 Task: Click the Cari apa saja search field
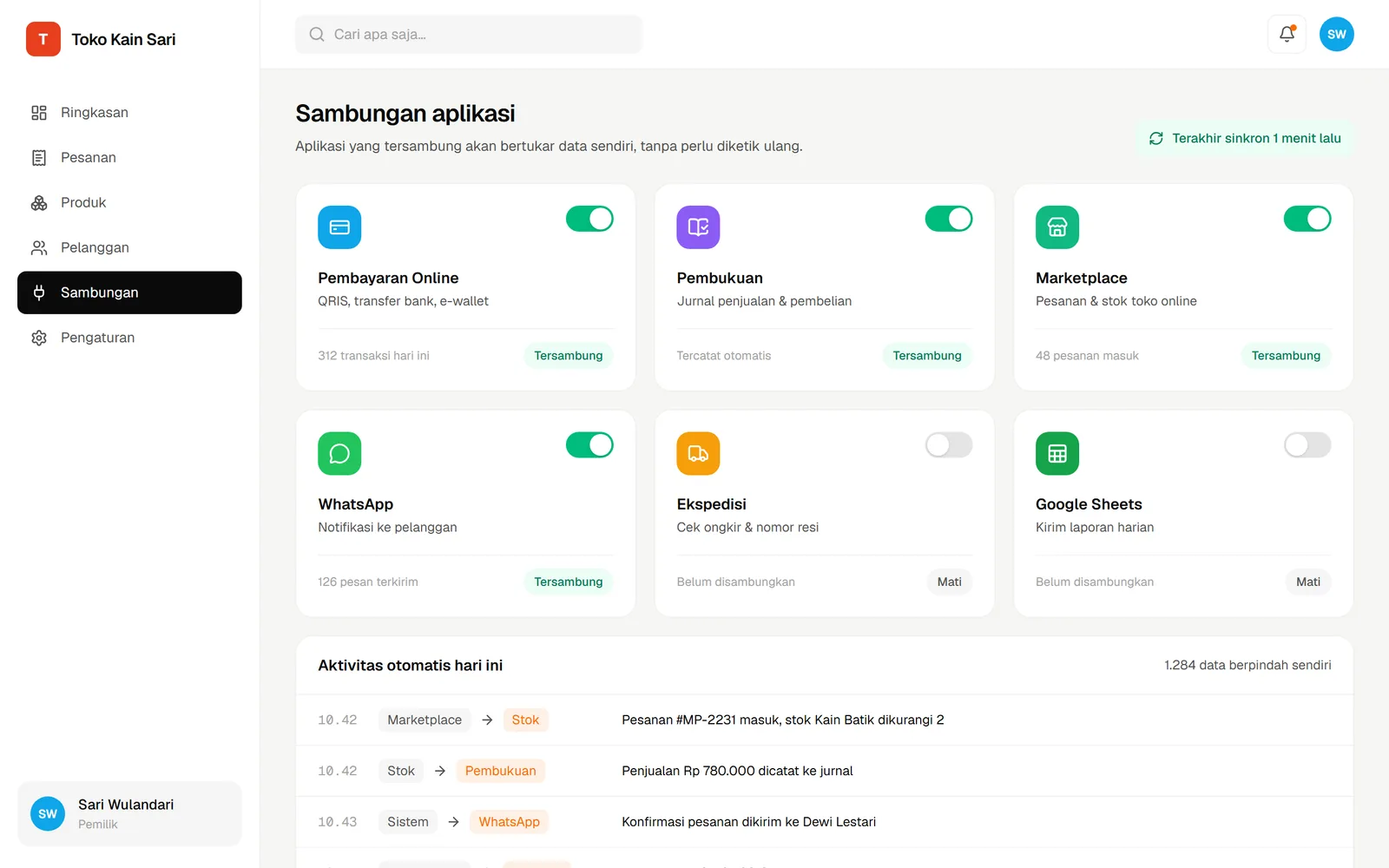pyautogui.click(x=469, y=35)
